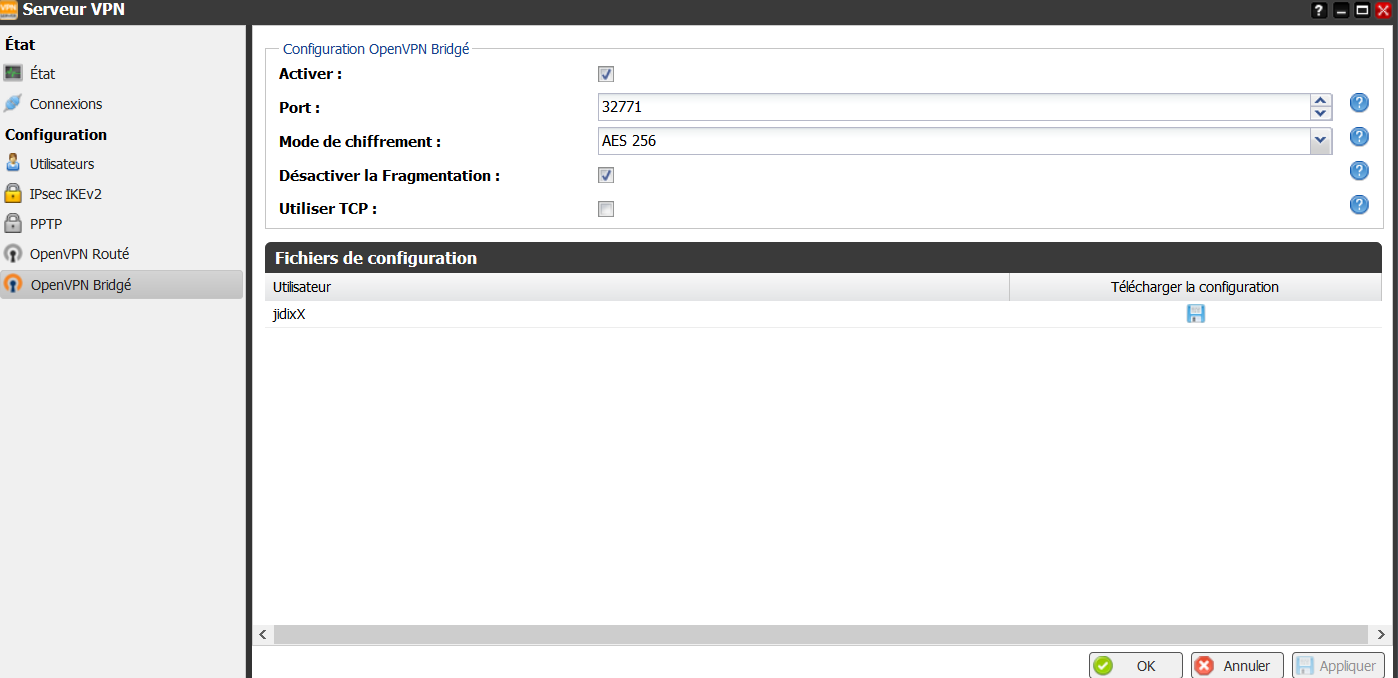
Task: Enable the Utiliser TCP checkbox
Action: (606, 209)
